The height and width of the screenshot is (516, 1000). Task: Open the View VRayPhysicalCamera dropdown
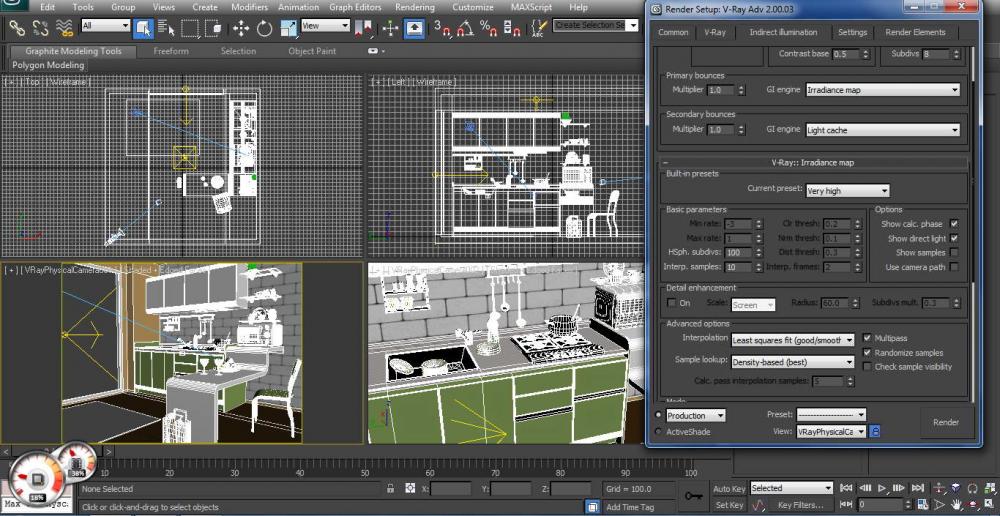click(832, 432)
